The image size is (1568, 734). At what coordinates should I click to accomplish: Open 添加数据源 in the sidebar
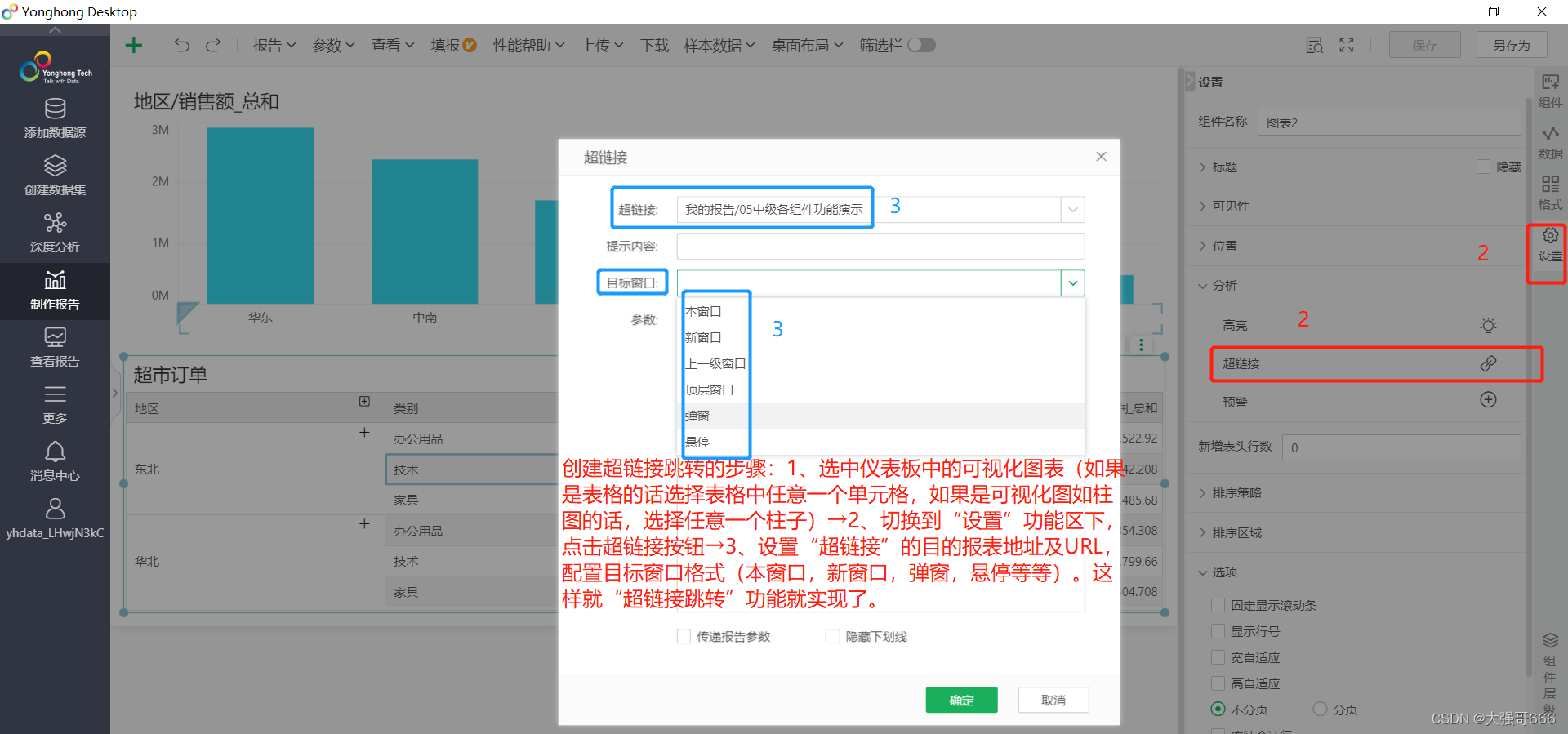pyautogui.click(x=55, y=119)
